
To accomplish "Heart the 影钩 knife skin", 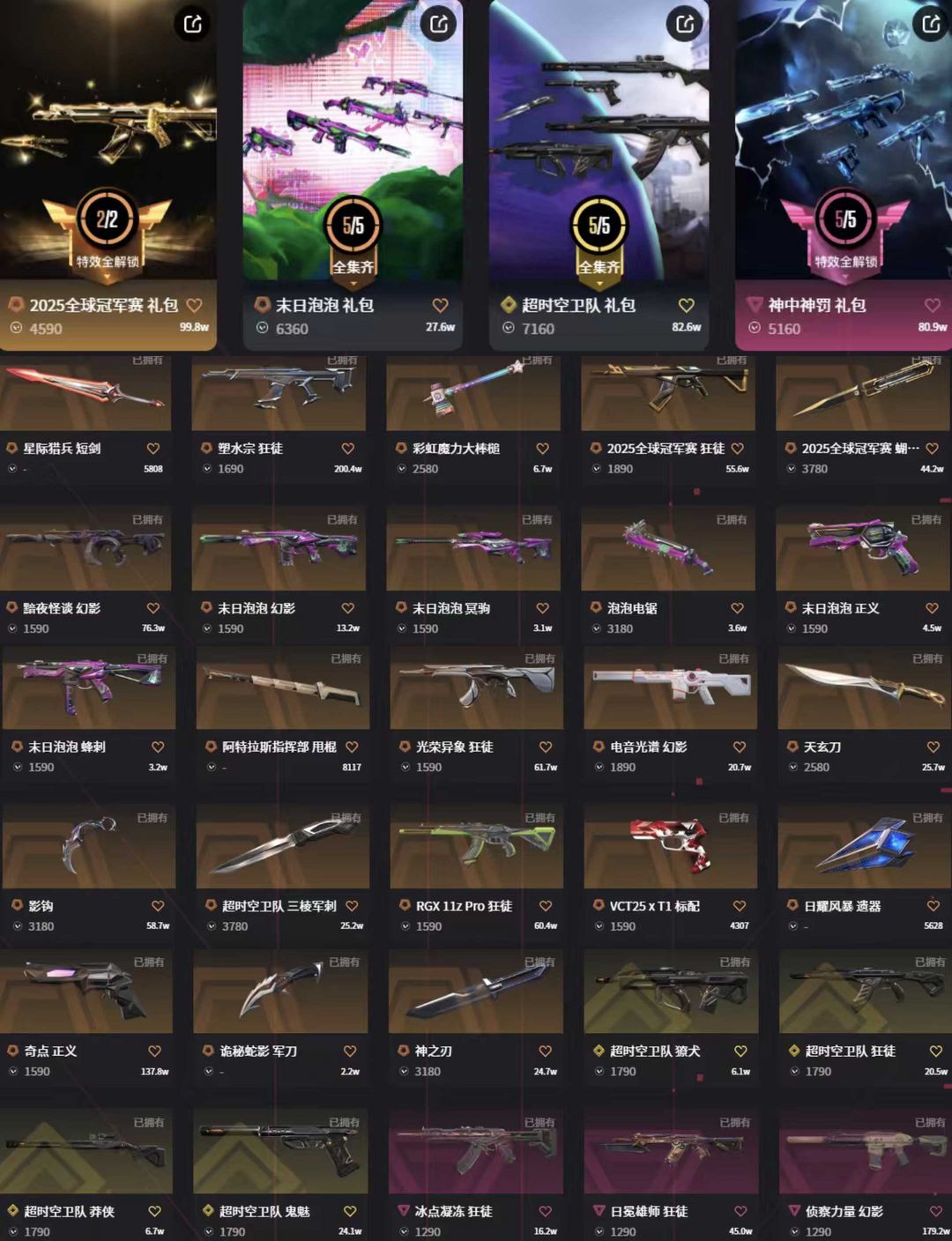I will point(158,906).
